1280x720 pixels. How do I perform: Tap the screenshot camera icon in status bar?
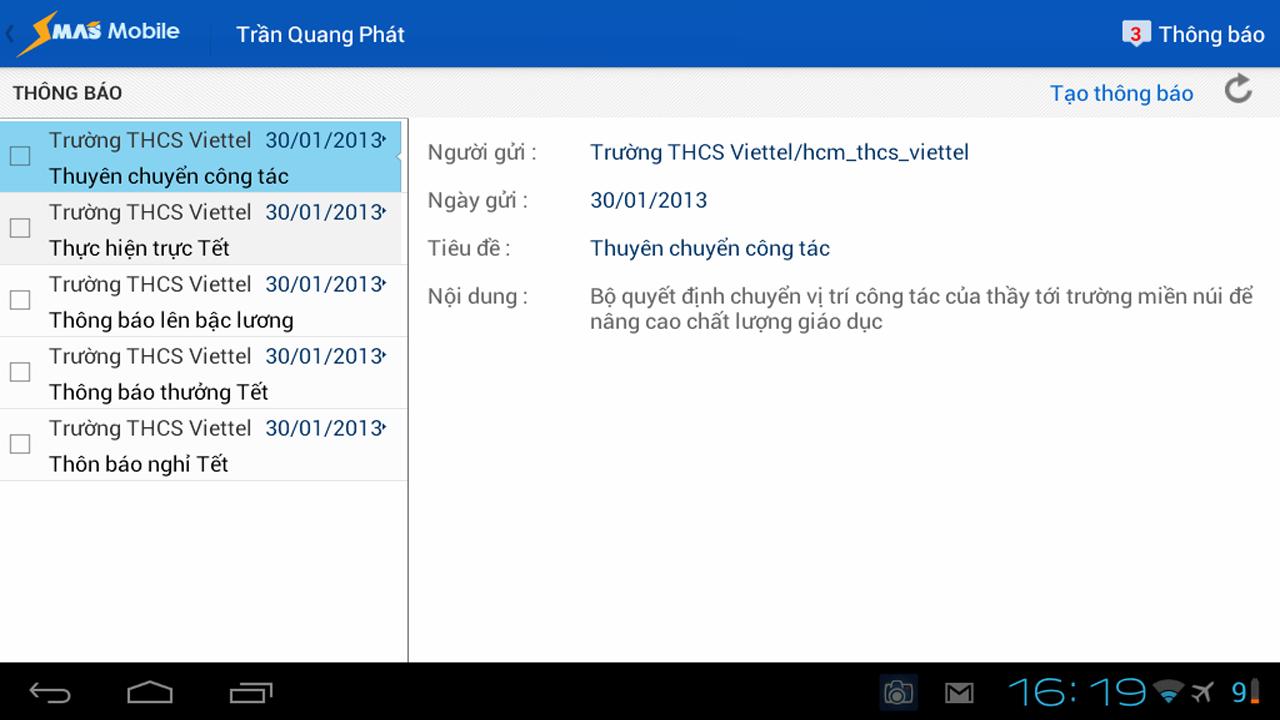898,691
